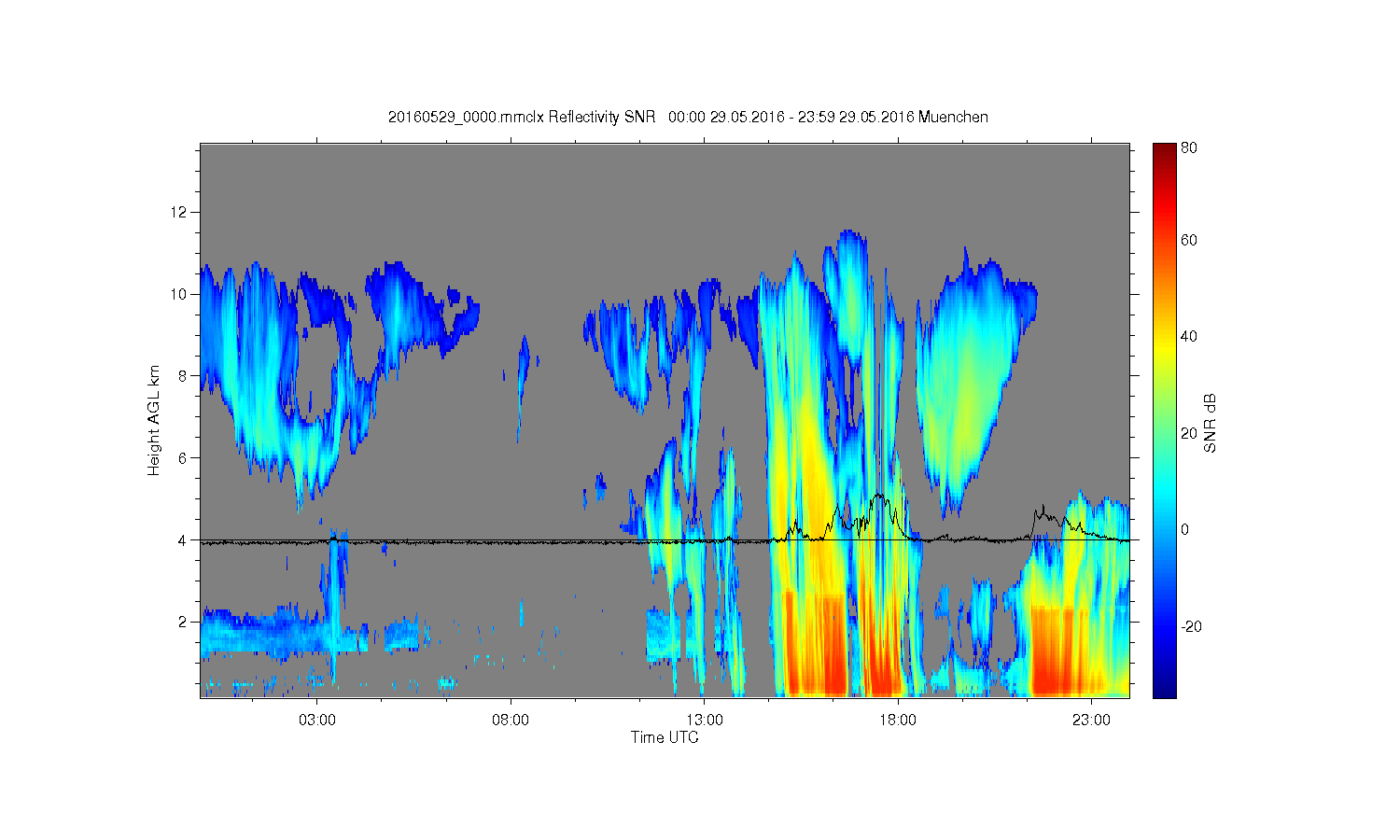Click the colorbar value label 60
This screenshot has height=840, width=1400.
[x=1189, y=240]
